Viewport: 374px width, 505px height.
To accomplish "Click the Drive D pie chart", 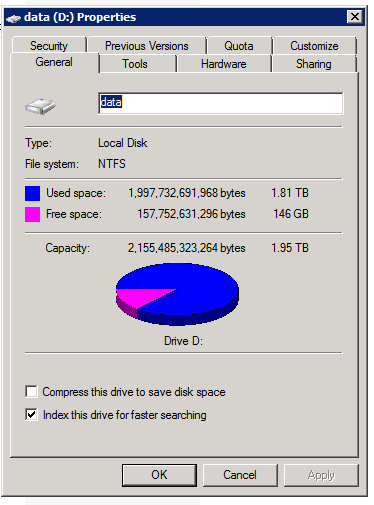I will coord(177,294).
